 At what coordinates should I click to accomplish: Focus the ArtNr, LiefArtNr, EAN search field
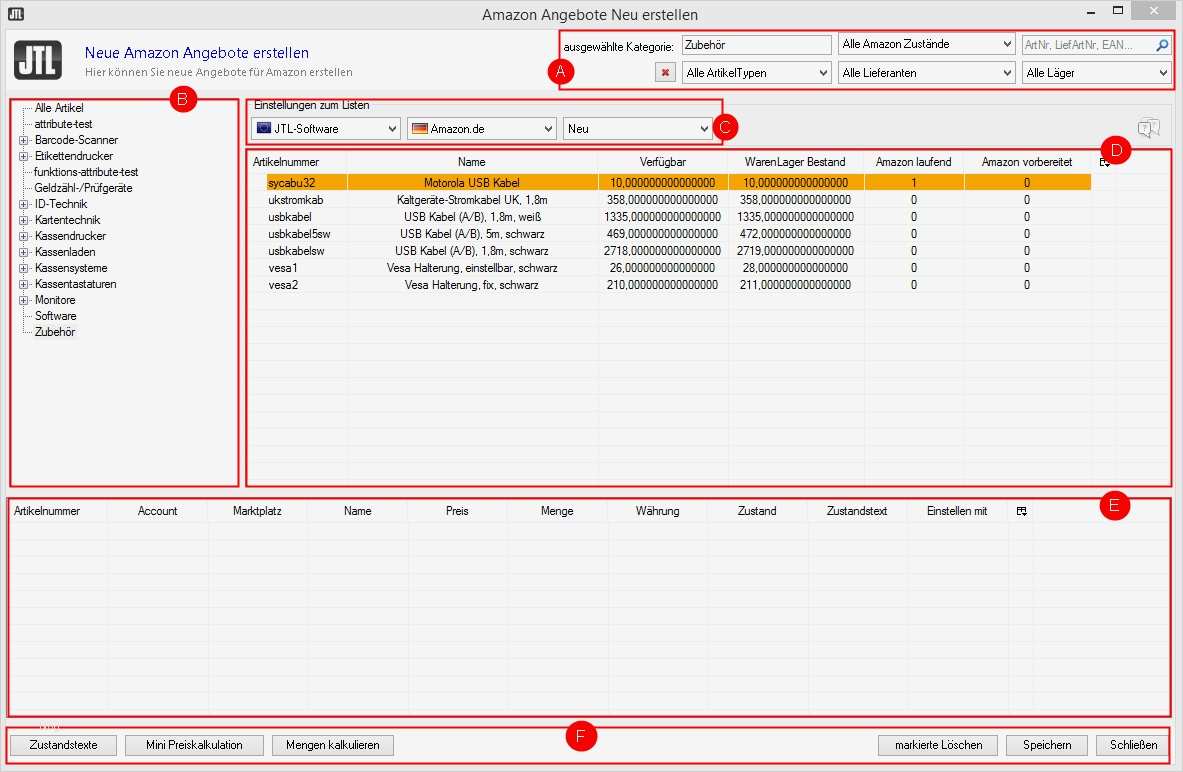1087,45
